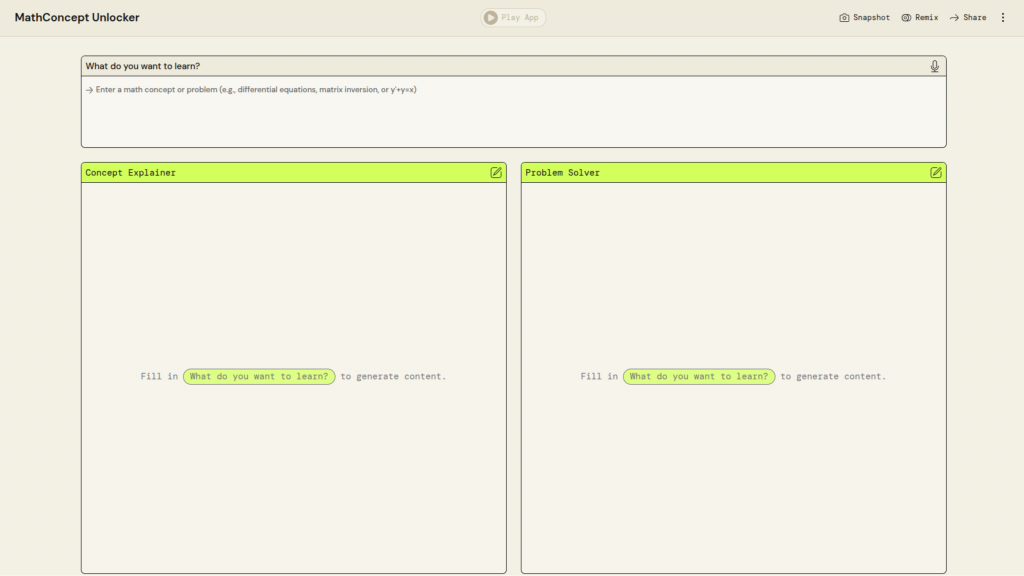
Task: Click the edit icon on Concept Explainer
Action: coord(496,173)
